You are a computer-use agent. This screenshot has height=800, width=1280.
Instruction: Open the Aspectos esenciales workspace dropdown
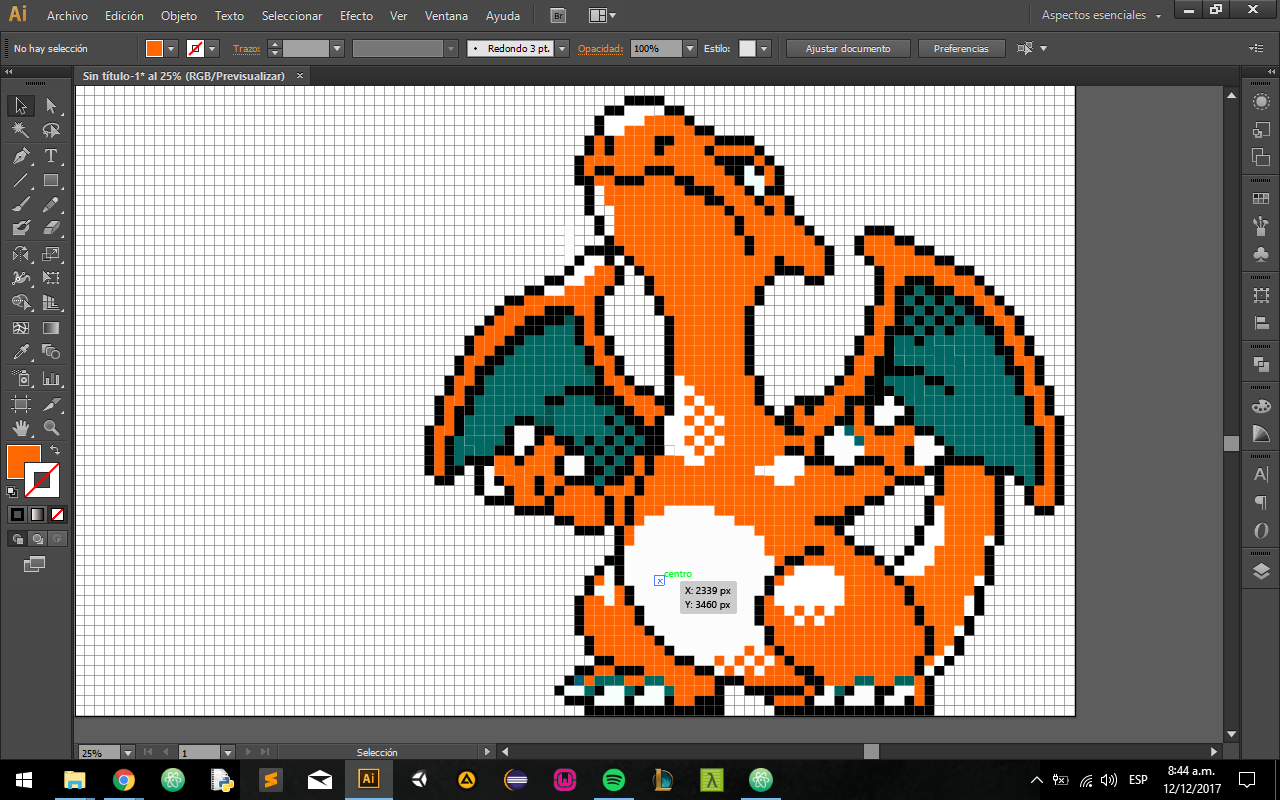[1102, 15]
